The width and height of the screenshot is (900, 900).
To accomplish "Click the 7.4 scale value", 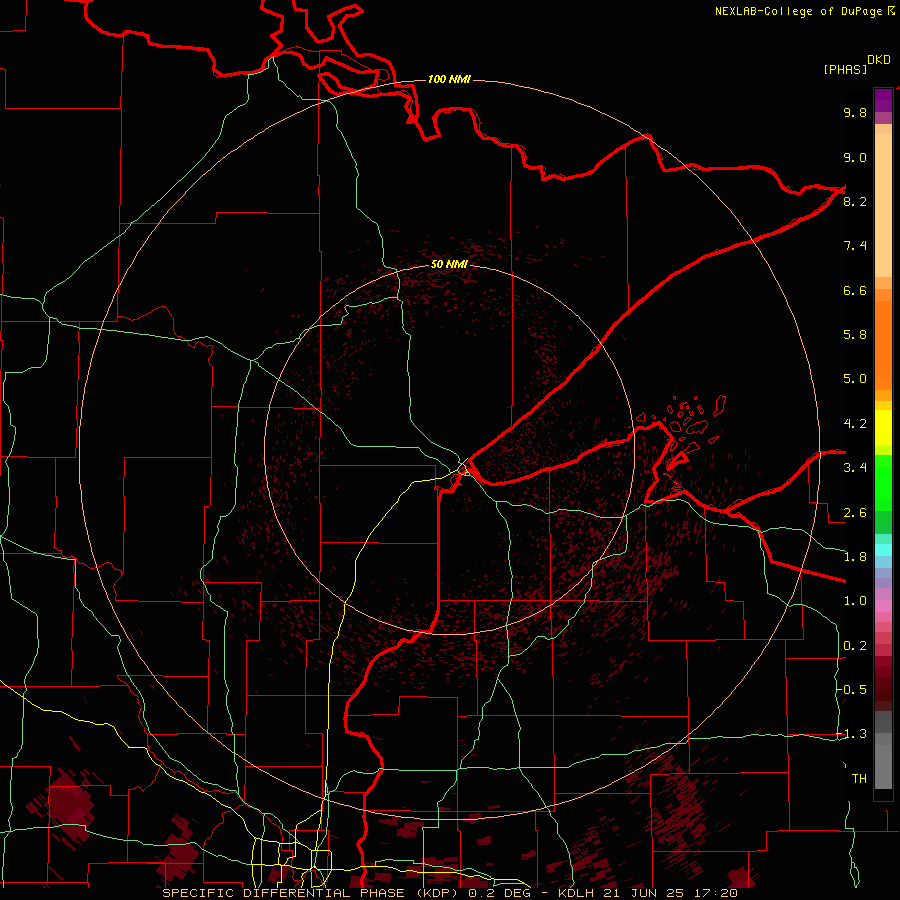I will tap(855, 246).
